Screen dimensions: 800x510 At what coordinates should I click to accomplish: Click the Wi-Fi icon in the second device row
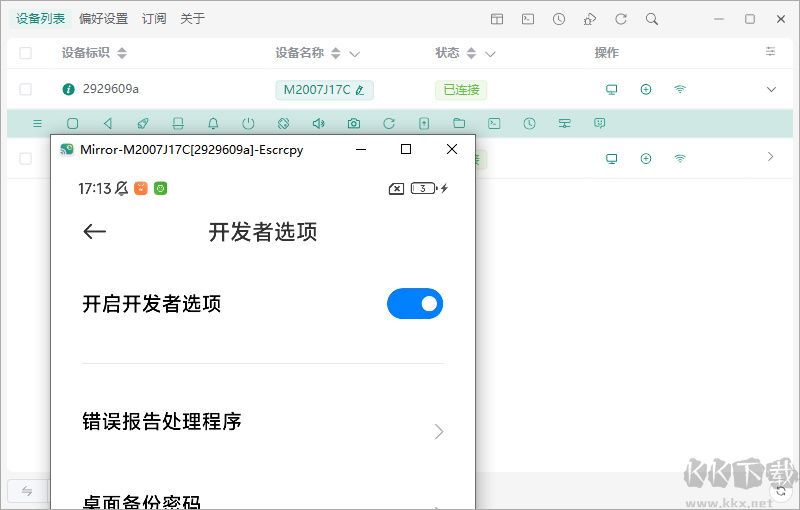point(680,159)
